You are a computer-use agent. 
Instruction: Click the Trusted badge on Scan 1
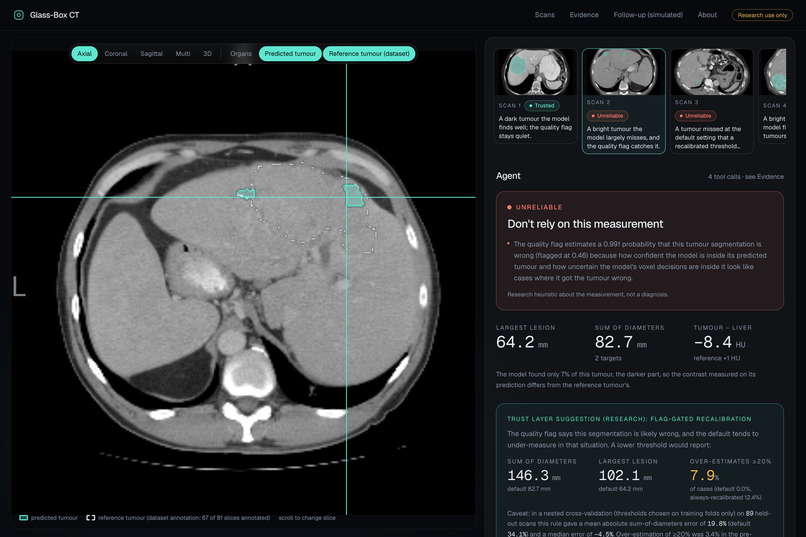point(542,105)
